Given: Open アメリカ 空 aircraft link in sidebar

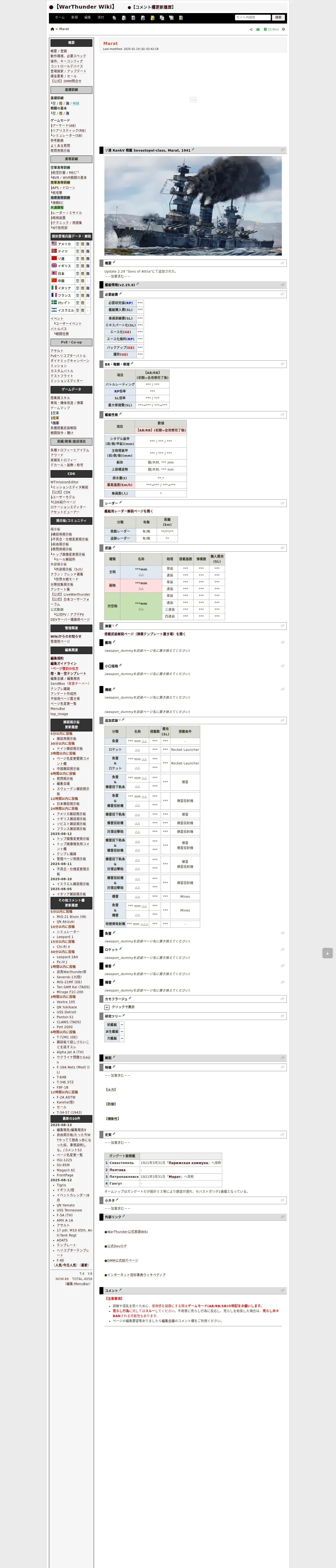Looking at the screenshot, I should pyautogui.click(x=78, y=244).
